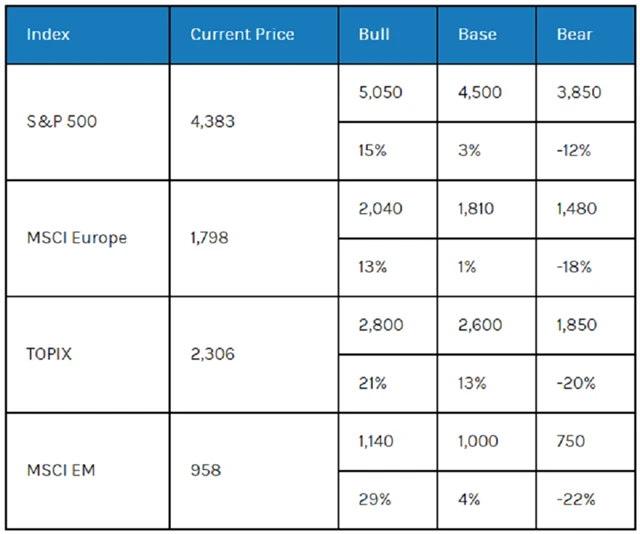Select the Base column header

[477, 35]
